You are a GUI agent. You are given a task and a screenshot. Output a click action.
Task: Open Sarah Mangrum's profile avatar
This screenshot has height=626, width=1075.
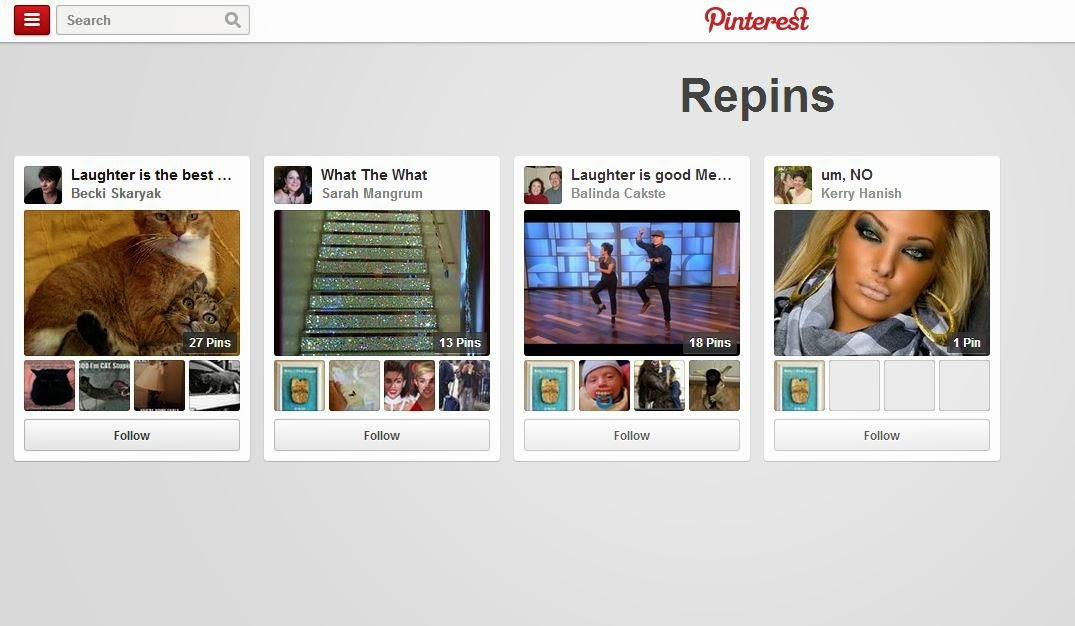pos(293,184)
